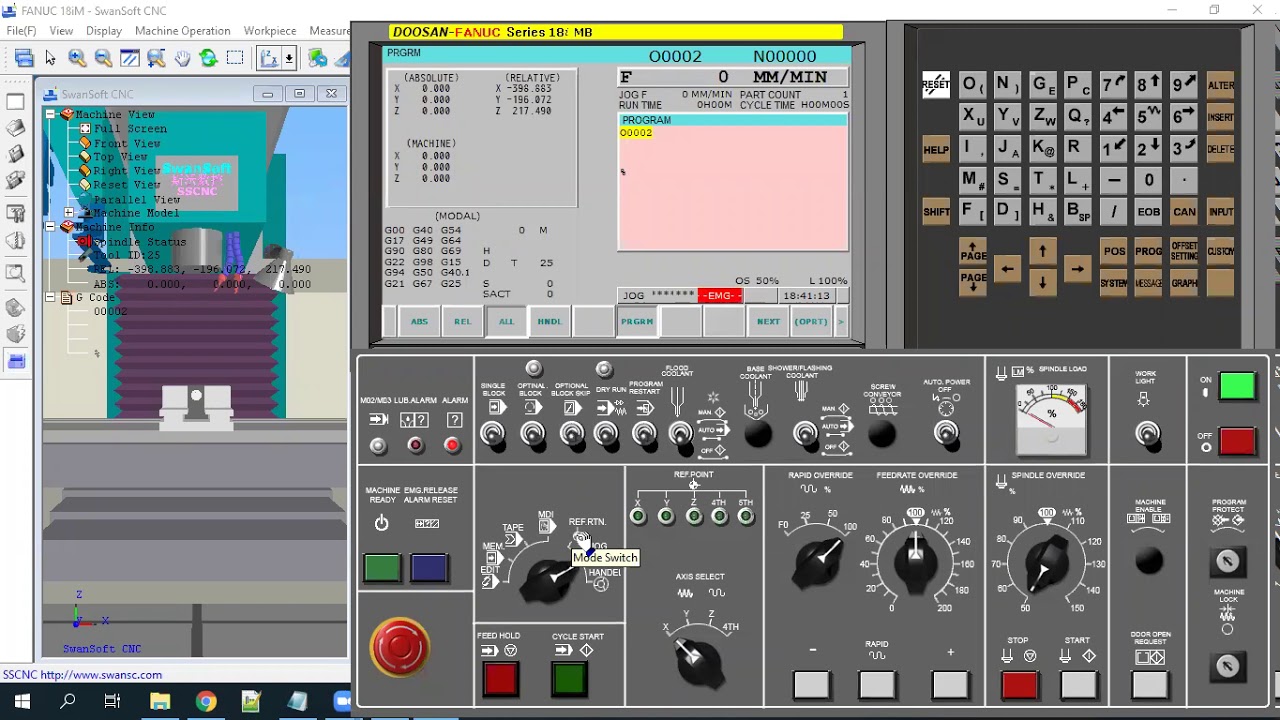Open the View menu

pos(61,31)
